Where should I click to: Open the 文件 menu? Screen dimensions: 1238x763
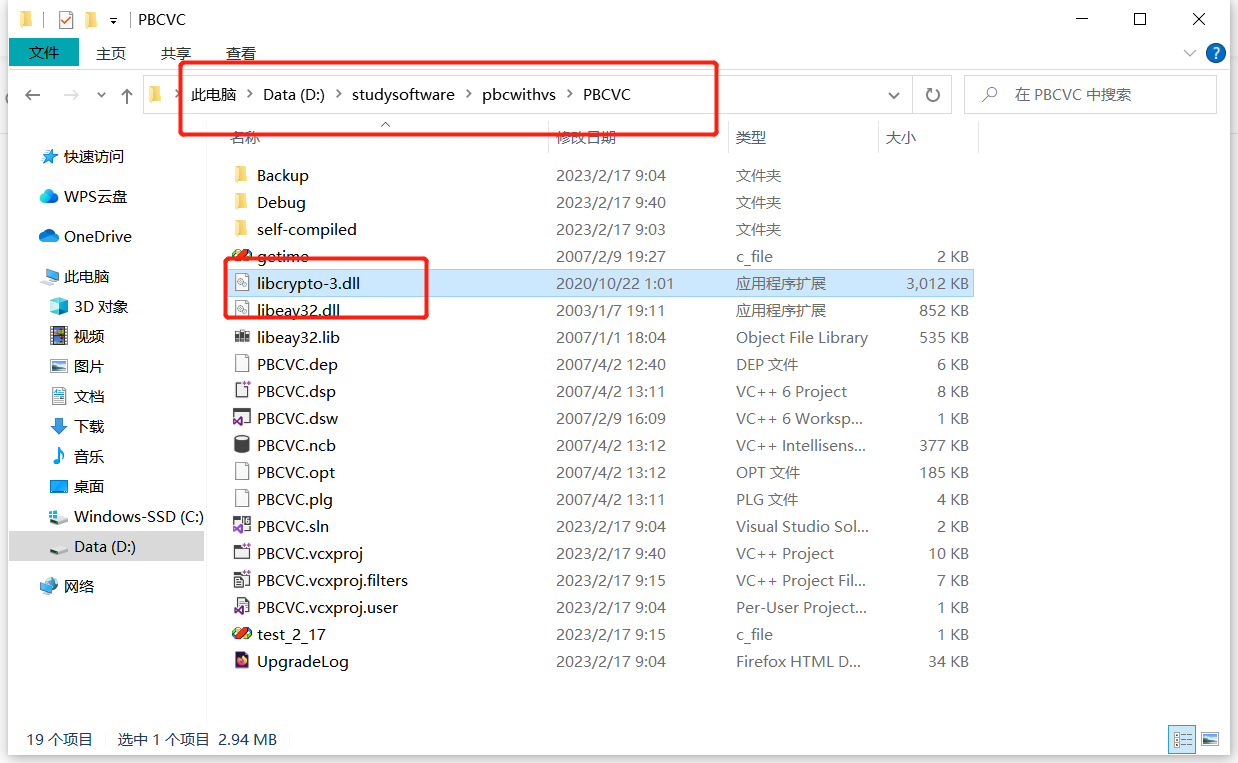pos(43,53)
